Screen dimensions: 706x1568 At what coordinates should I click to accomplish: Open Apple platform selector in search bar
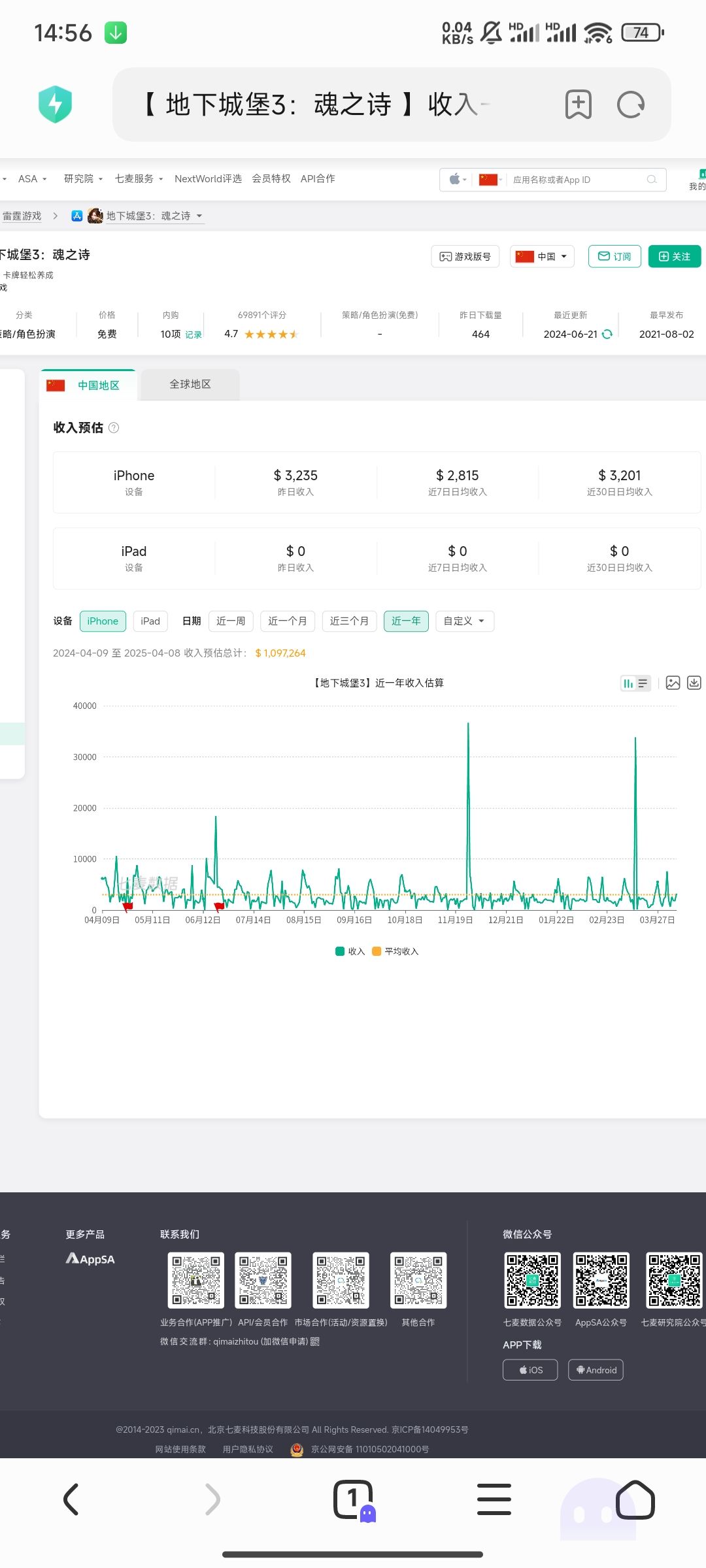(x=458, y=180)
